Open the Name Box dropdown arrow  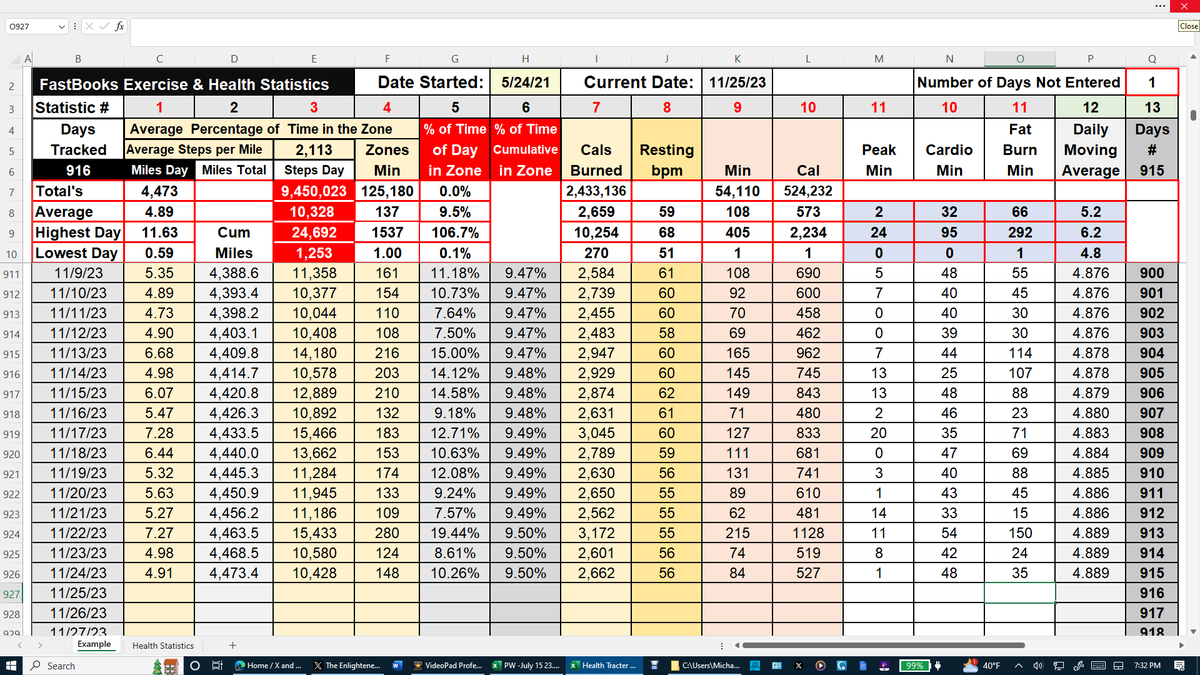[63, 25]
